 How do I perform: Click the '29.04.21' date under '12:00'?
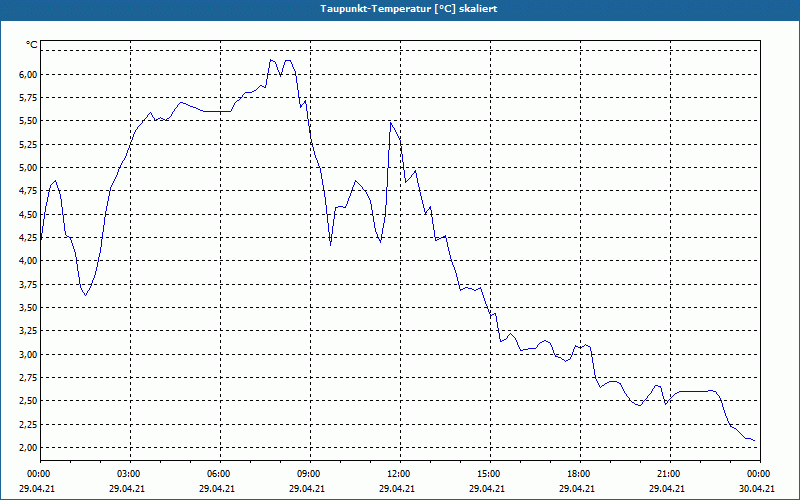coord(397,488)
